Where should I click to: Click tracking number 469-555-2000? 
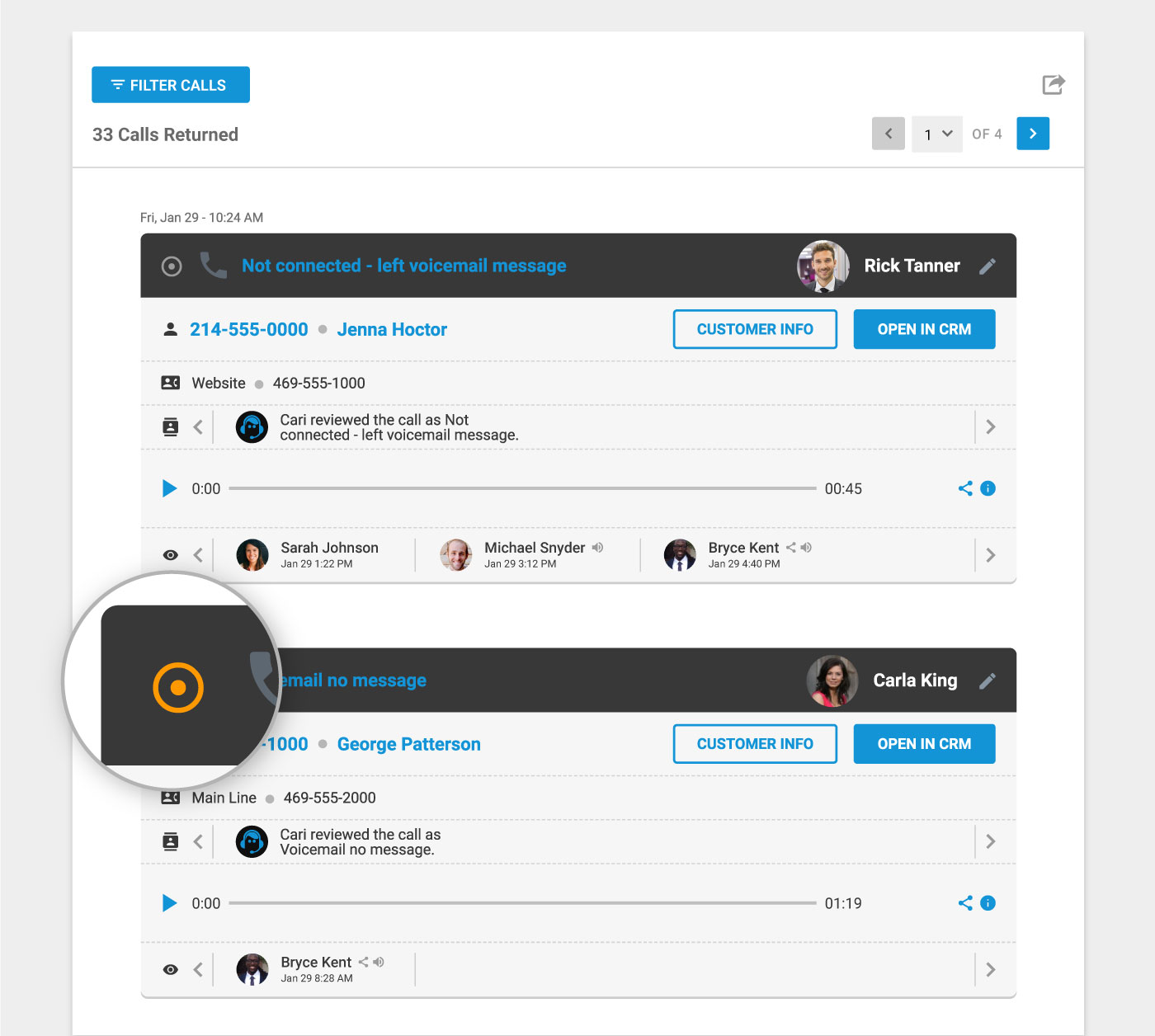pos(329,798)
